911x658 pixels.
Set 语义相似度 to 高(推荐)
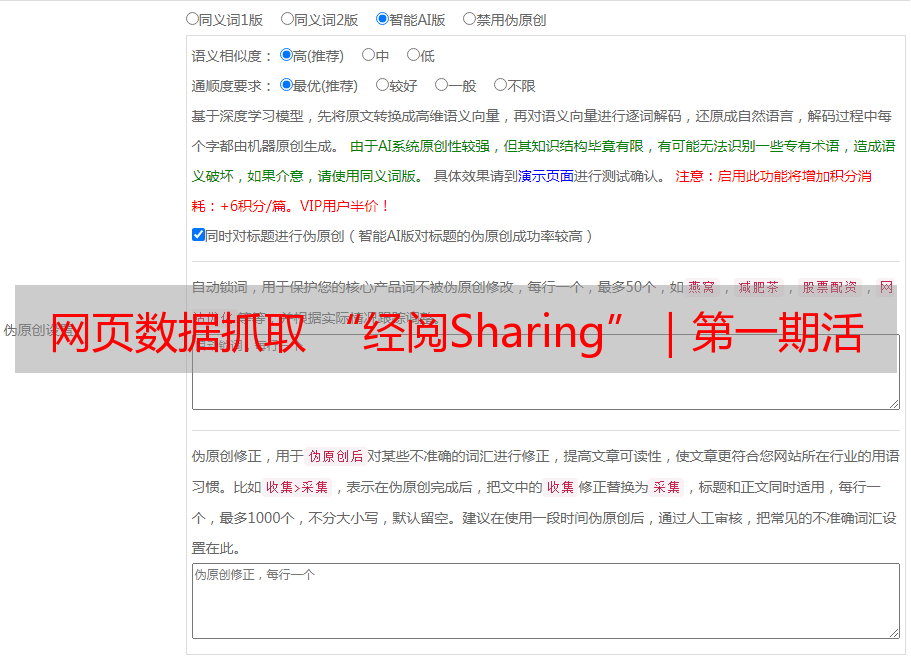point(286,55)
